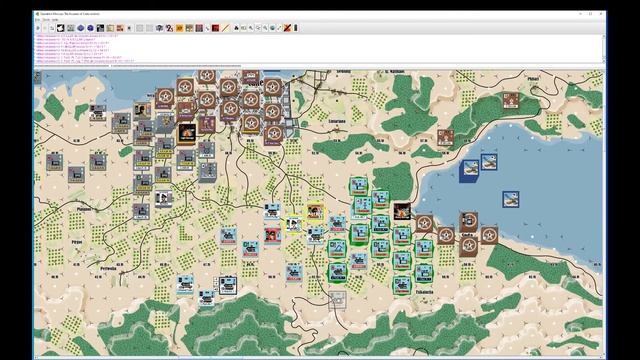The height and width of the screenshot is (360, 640).
Task: Click the tan counter tray toolbar icon
Action: (189, 28)
